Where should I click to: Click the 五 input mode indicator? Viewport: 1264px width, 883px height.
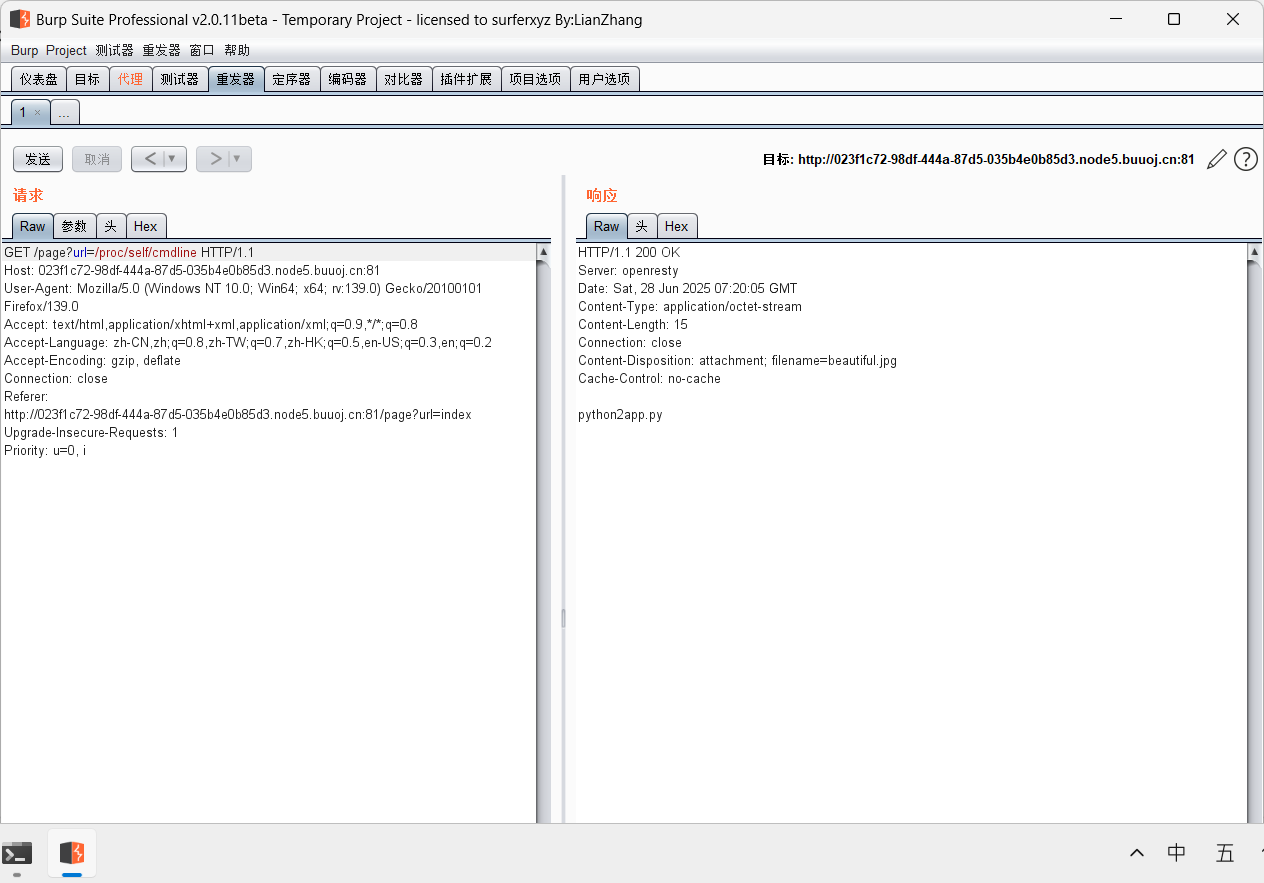coord(1225,853)
